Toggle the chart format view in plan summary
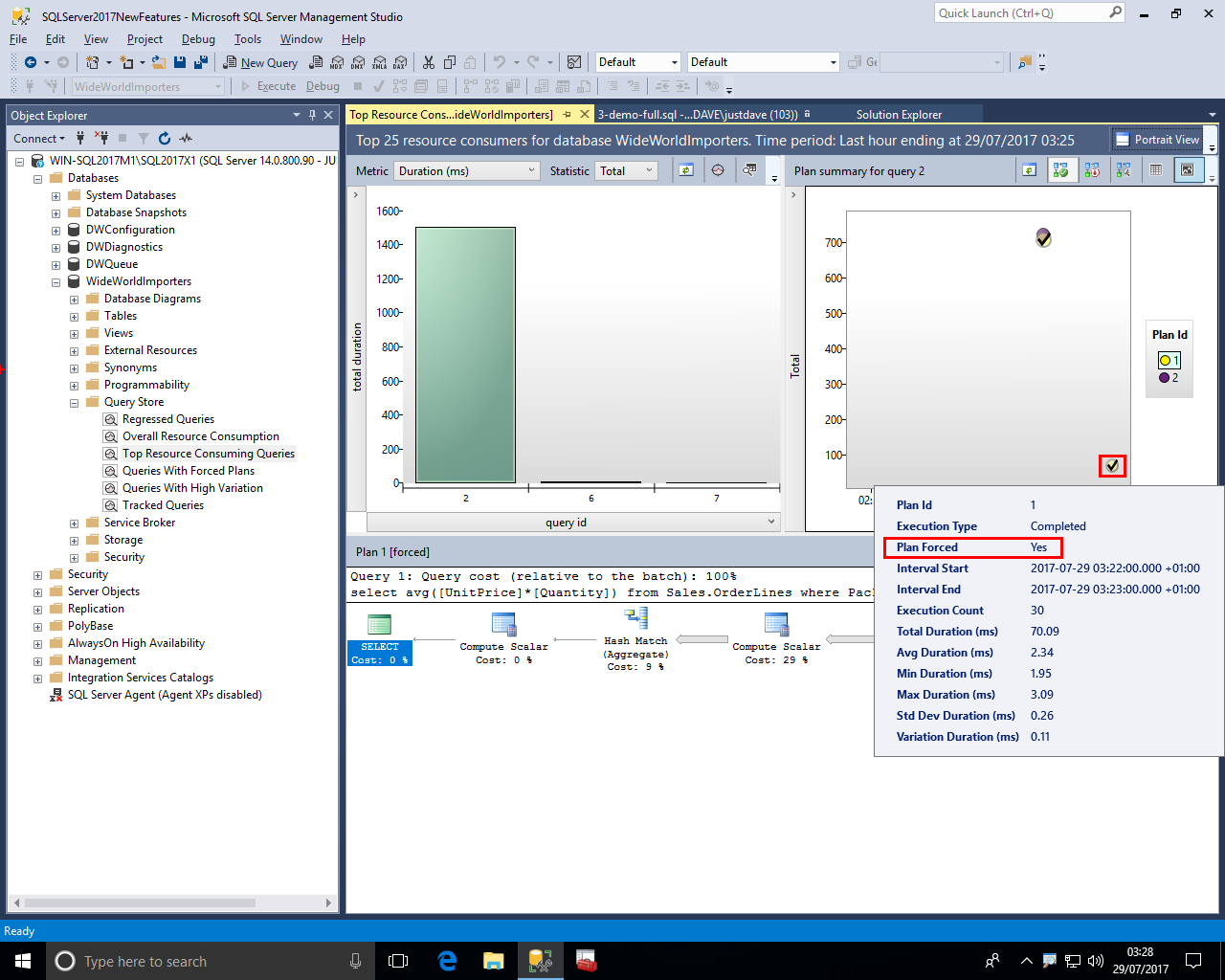 (1188, 170)
